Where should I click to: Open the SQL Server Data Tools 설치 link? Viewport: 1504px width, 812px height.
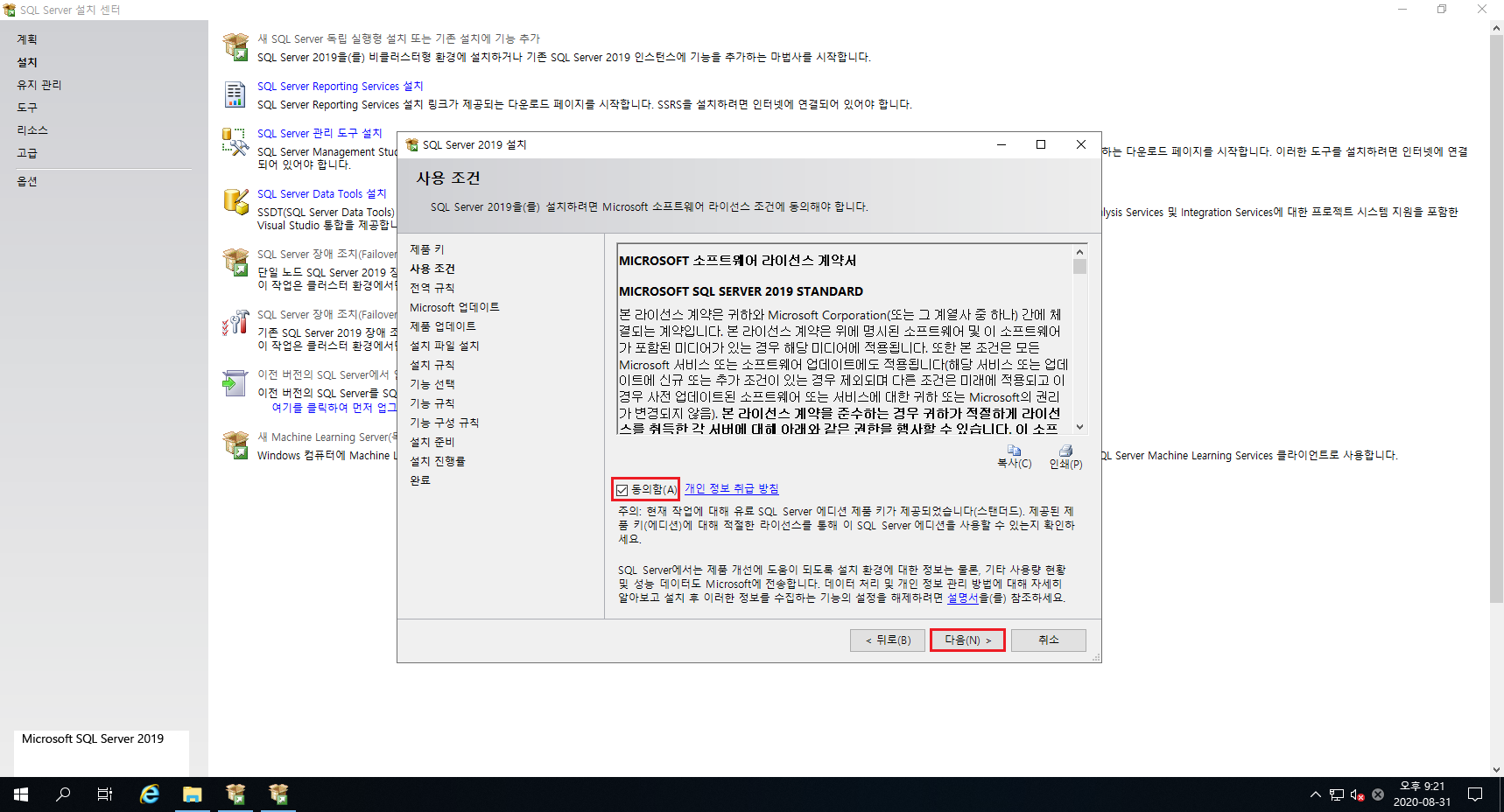[321, 193]
